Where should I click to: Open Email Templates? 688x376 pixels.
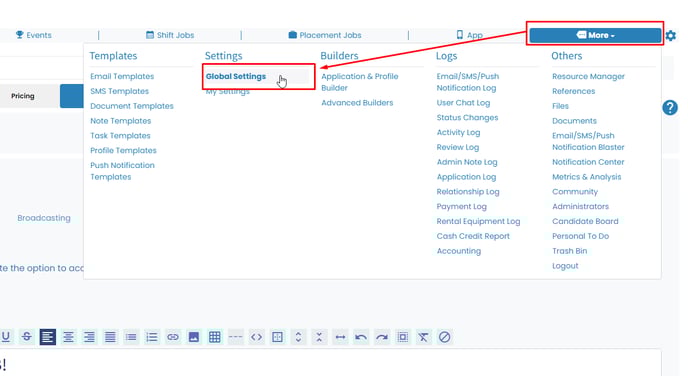(x=122, y=76)
